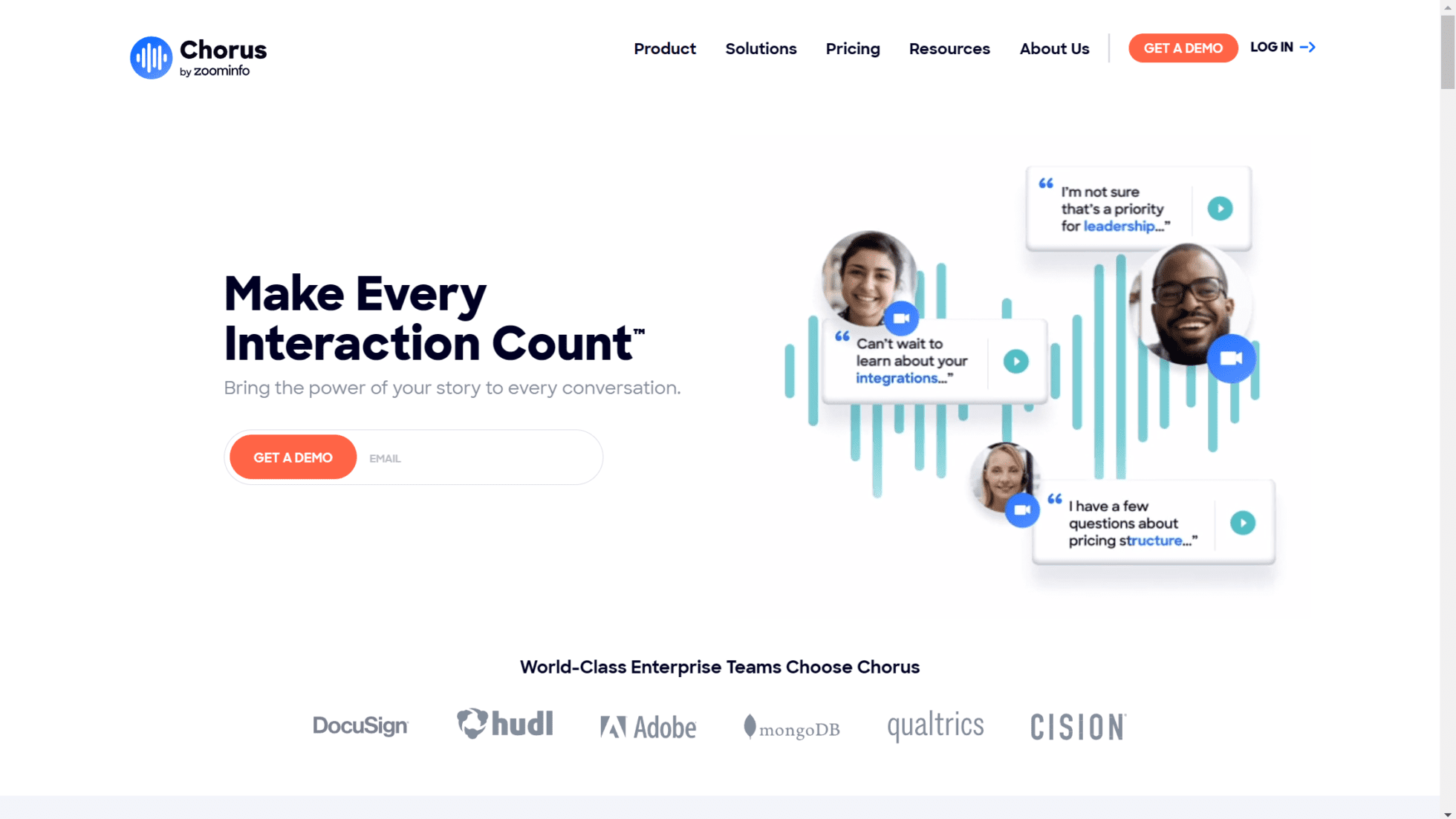This screenshot has height=819, width=1456.
Task: Click the LOG IN link in navigation
Action: point(1282,46)
